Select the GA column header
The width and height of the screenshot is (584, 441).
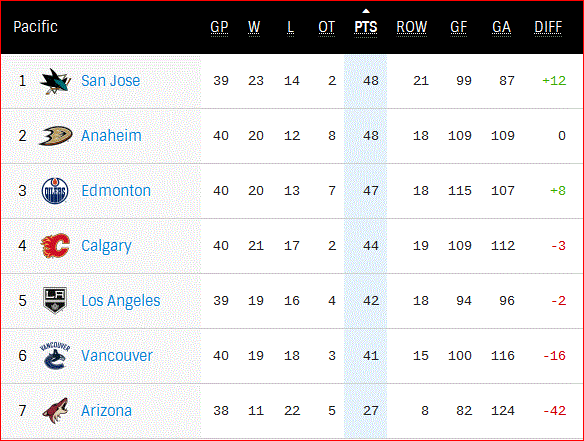coord(501,27)
